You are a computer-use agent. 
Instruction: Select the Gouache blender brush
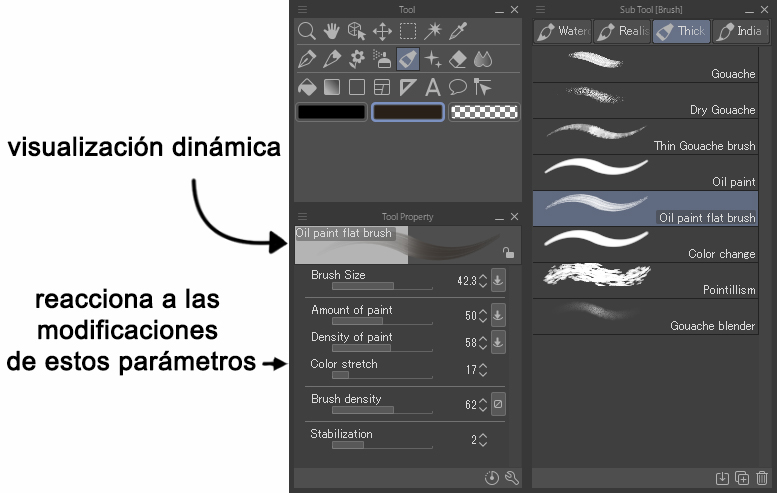point(644,316)
